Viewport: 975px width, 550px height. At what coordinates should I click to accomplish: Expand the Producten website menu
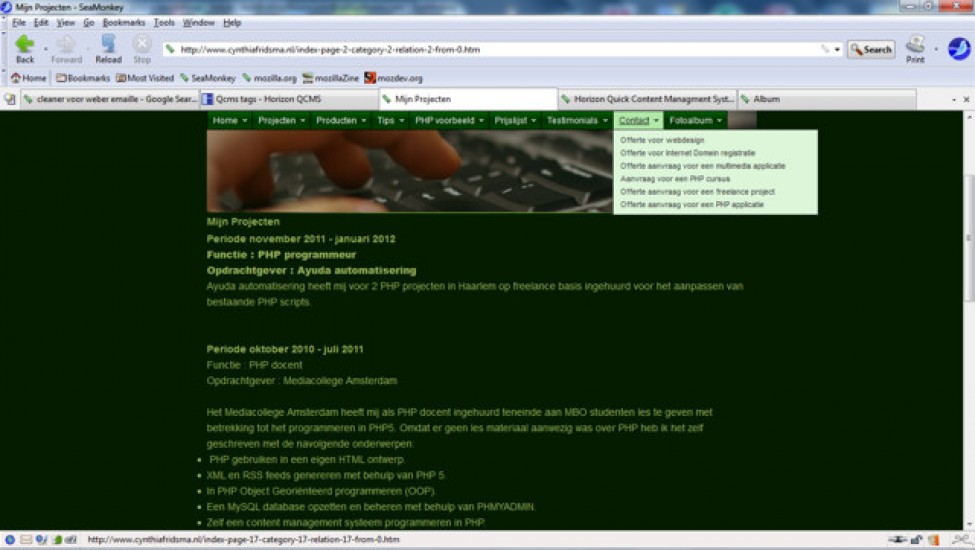341,120
